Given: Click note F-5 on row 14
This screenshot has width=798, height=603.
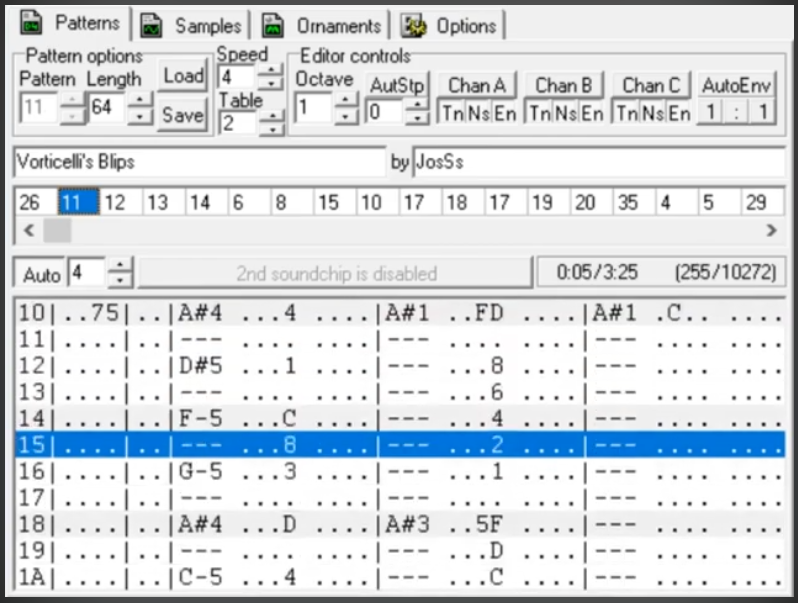Looking at the screenshot, I should pos(201,418).
